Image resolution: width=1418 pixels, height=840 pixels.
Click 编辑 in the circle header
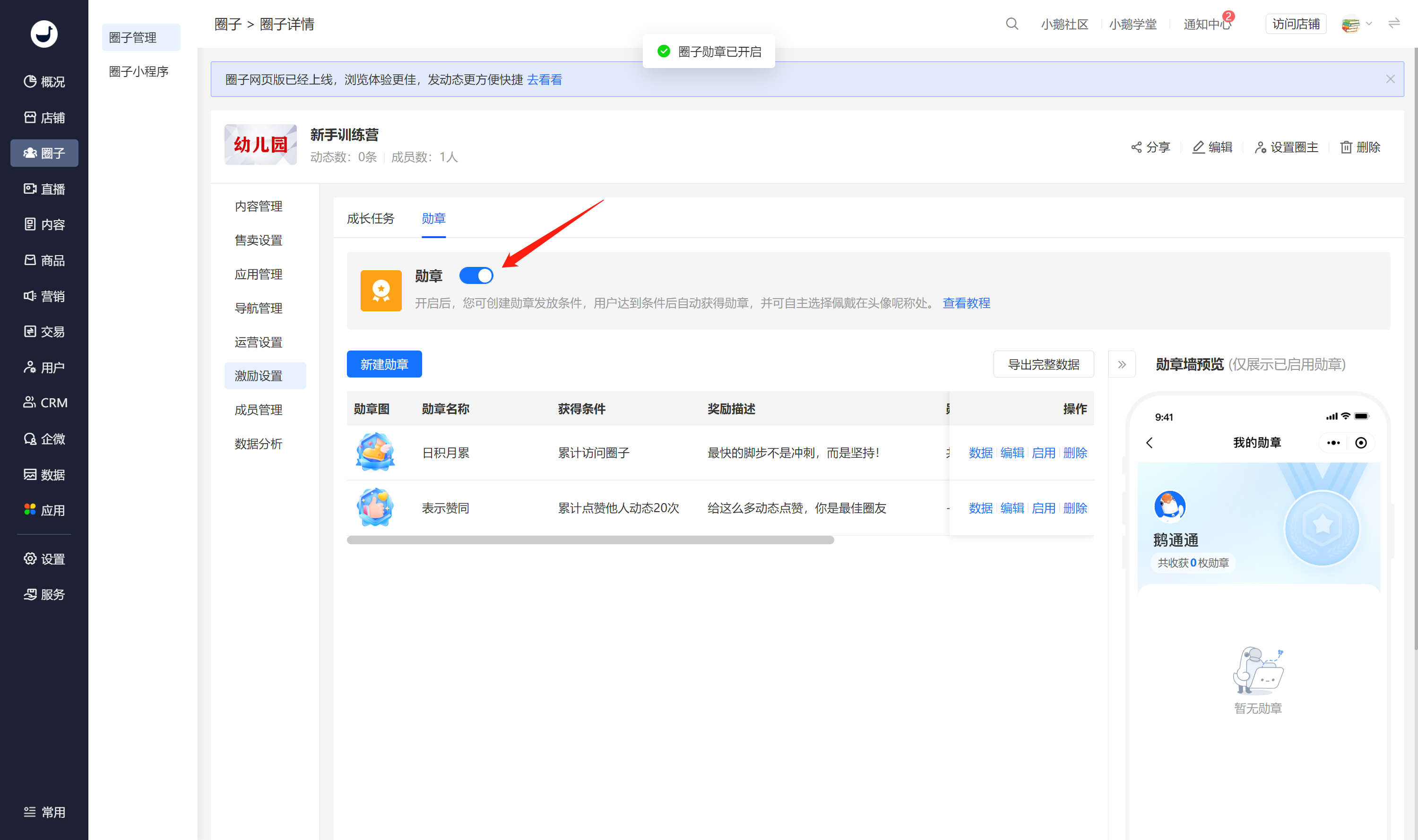(x=1212, y=147)
